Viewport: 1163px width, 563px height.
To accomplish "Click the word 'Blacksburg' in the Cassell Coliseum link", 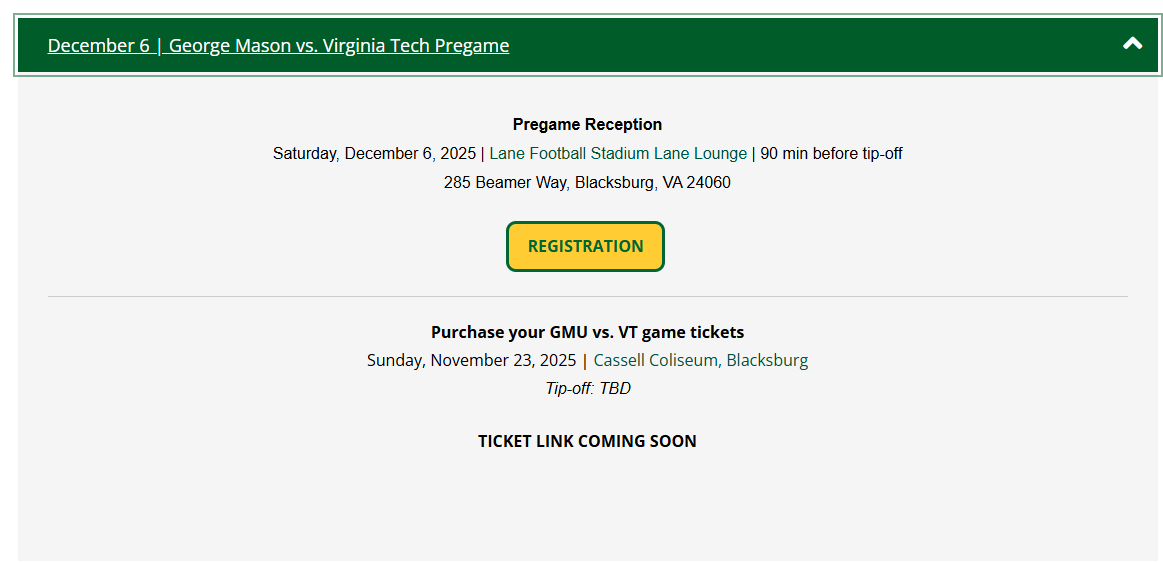I will [767, 360].
